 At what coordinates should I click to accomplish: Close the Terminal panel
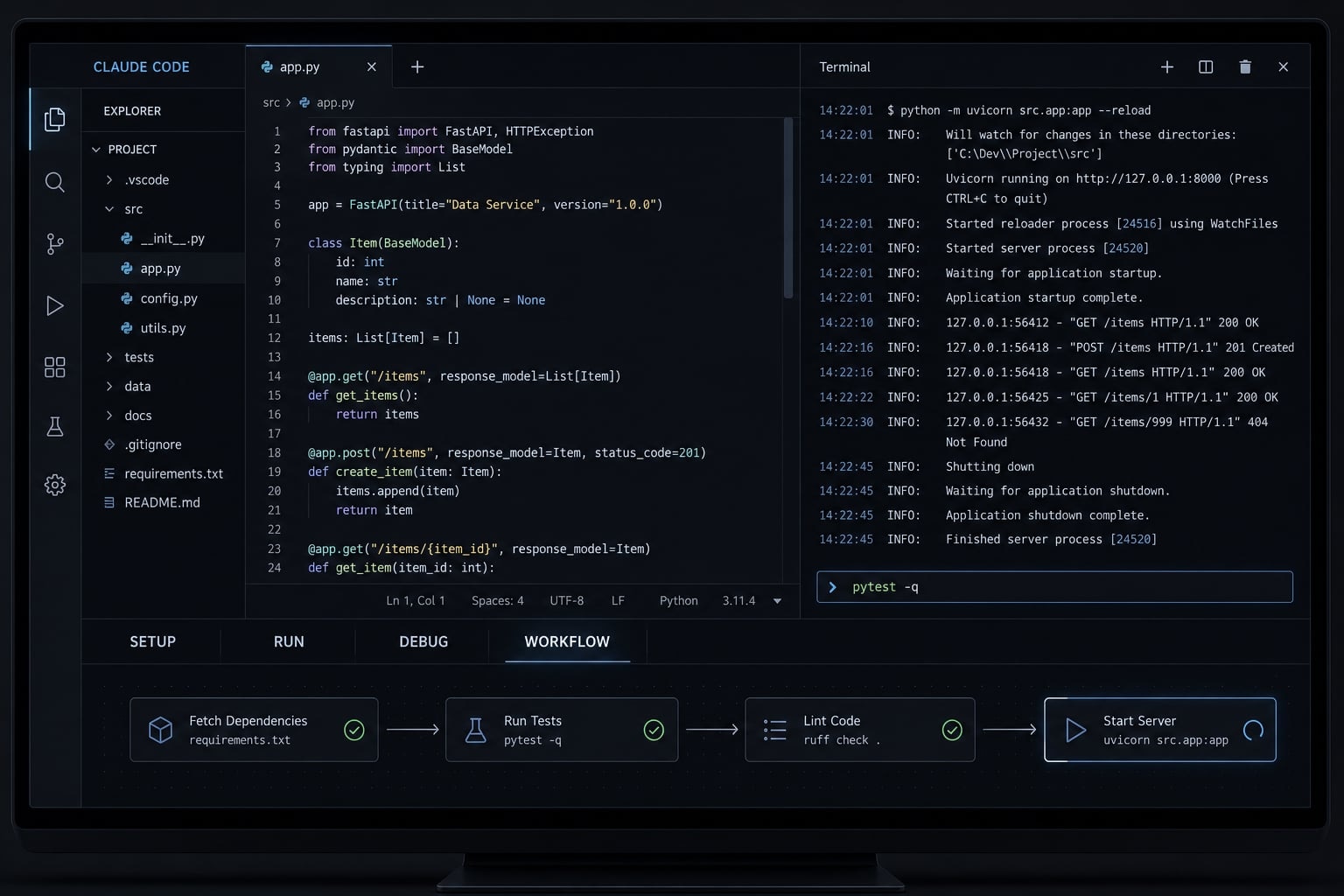tap(1284, 66)
